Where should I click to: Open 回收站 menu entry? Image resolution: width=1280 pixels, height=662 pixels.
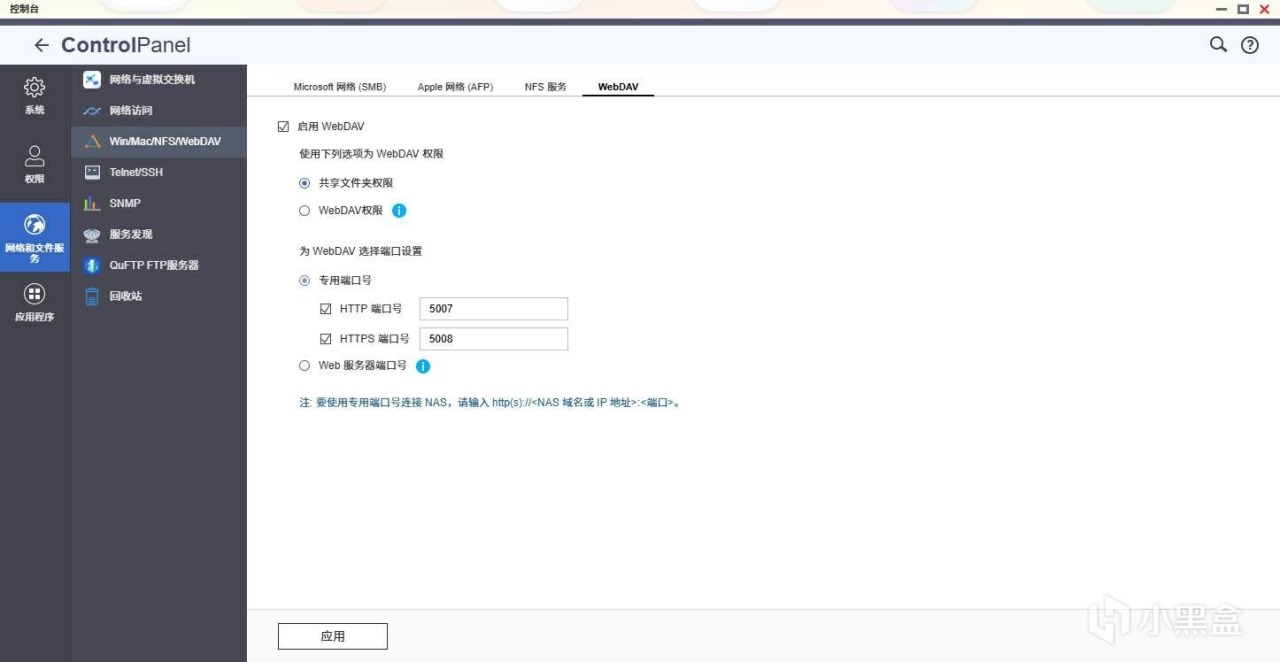coord(159,296)
